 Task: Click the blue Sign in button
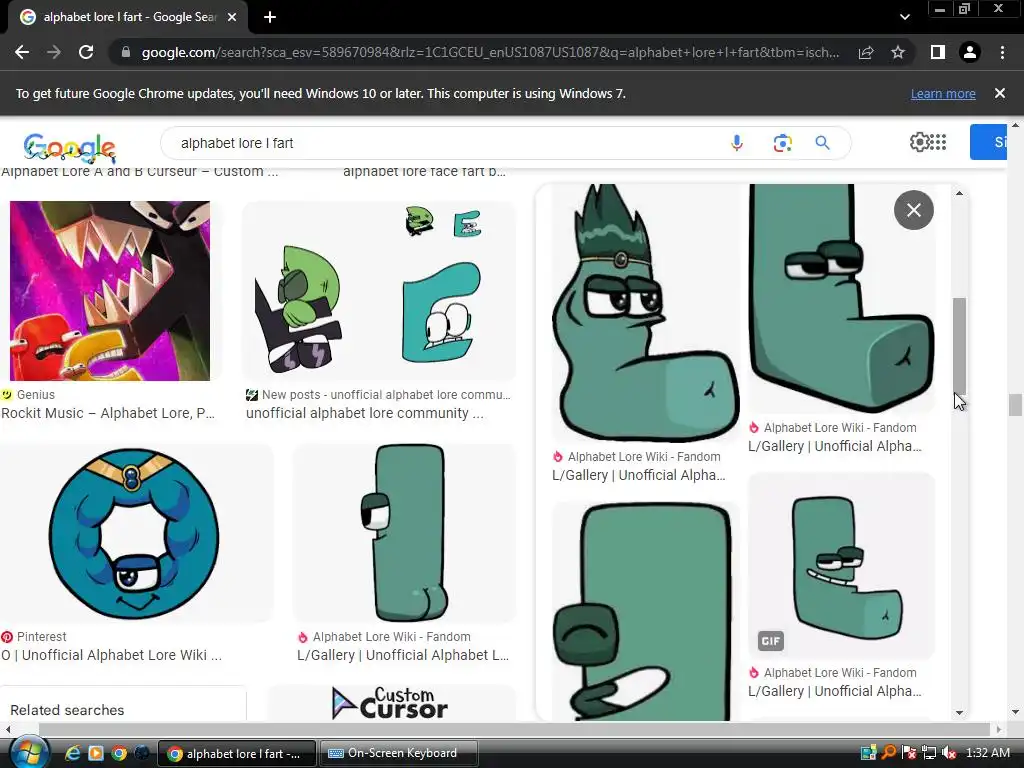(989, 142)
